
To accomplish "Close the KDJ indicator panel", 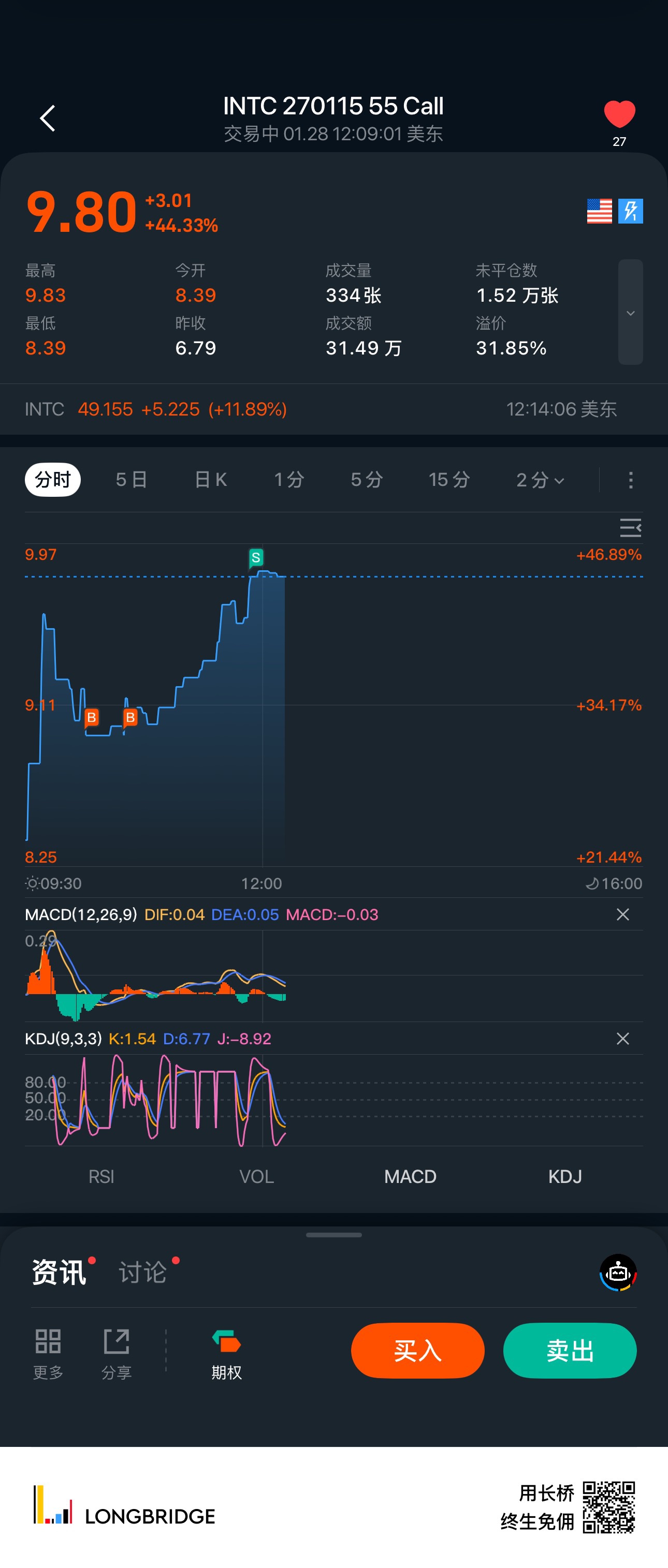I will click(x=622, y=1039).
